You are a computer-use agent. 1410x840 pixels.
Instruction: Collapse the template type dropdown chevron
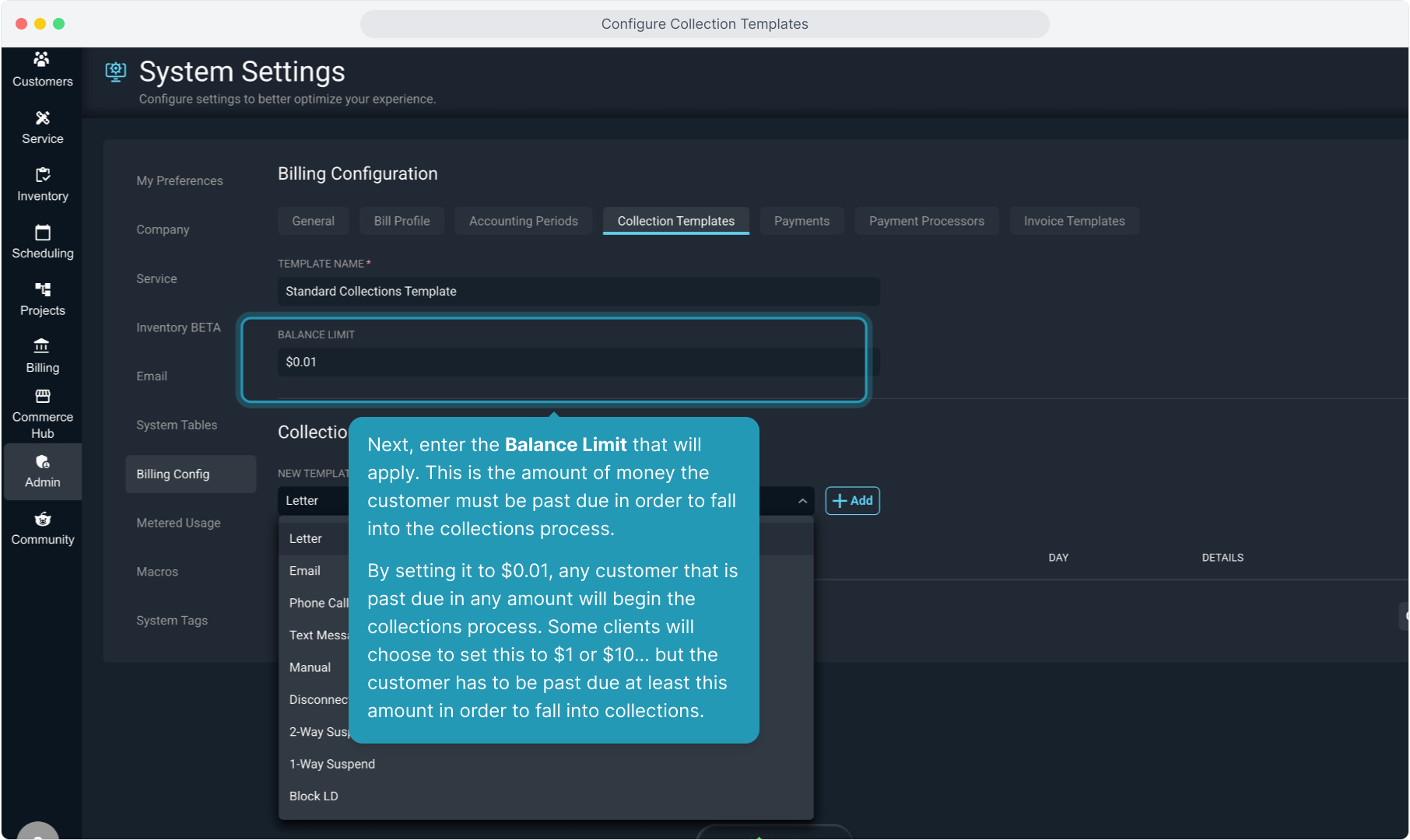[x=802, y=501]
